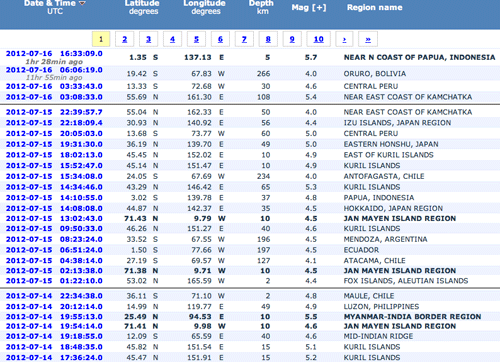This screenshot has width=500, height=362.
Task: Click the Longitude column header
Action: [205, 3]
